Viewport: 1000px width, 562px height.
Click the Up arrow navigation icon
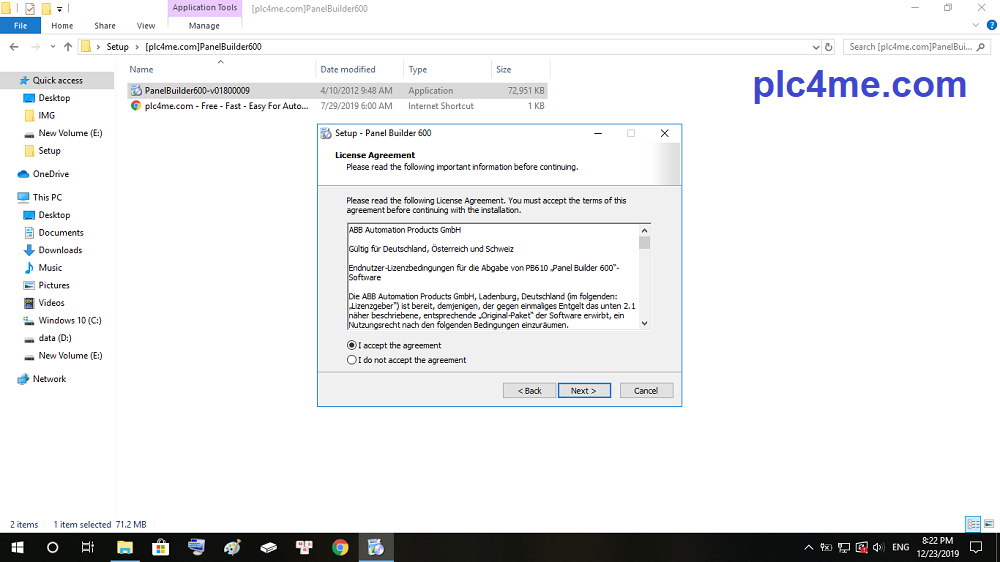coord(68,46)
